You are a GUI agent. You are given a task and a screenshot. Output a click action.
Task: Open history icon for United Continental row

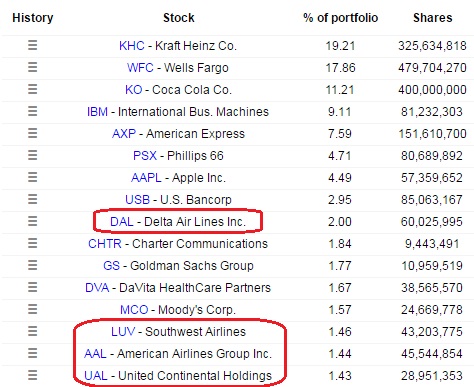[x=32, y=375]
